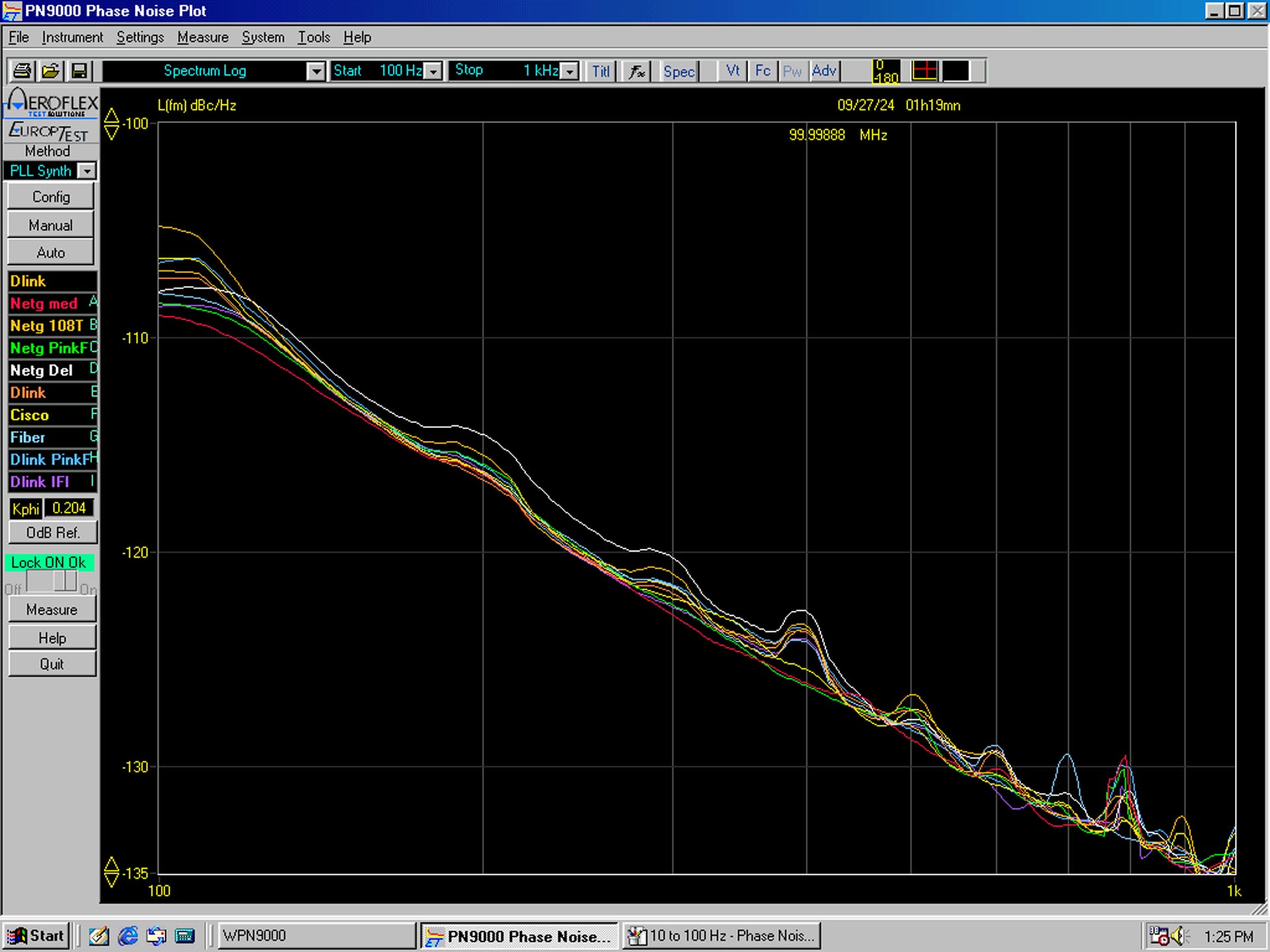This screenshot has height=952, width=1270.
Task: Open the fx function toolbar button
Action: coord(636,71)
